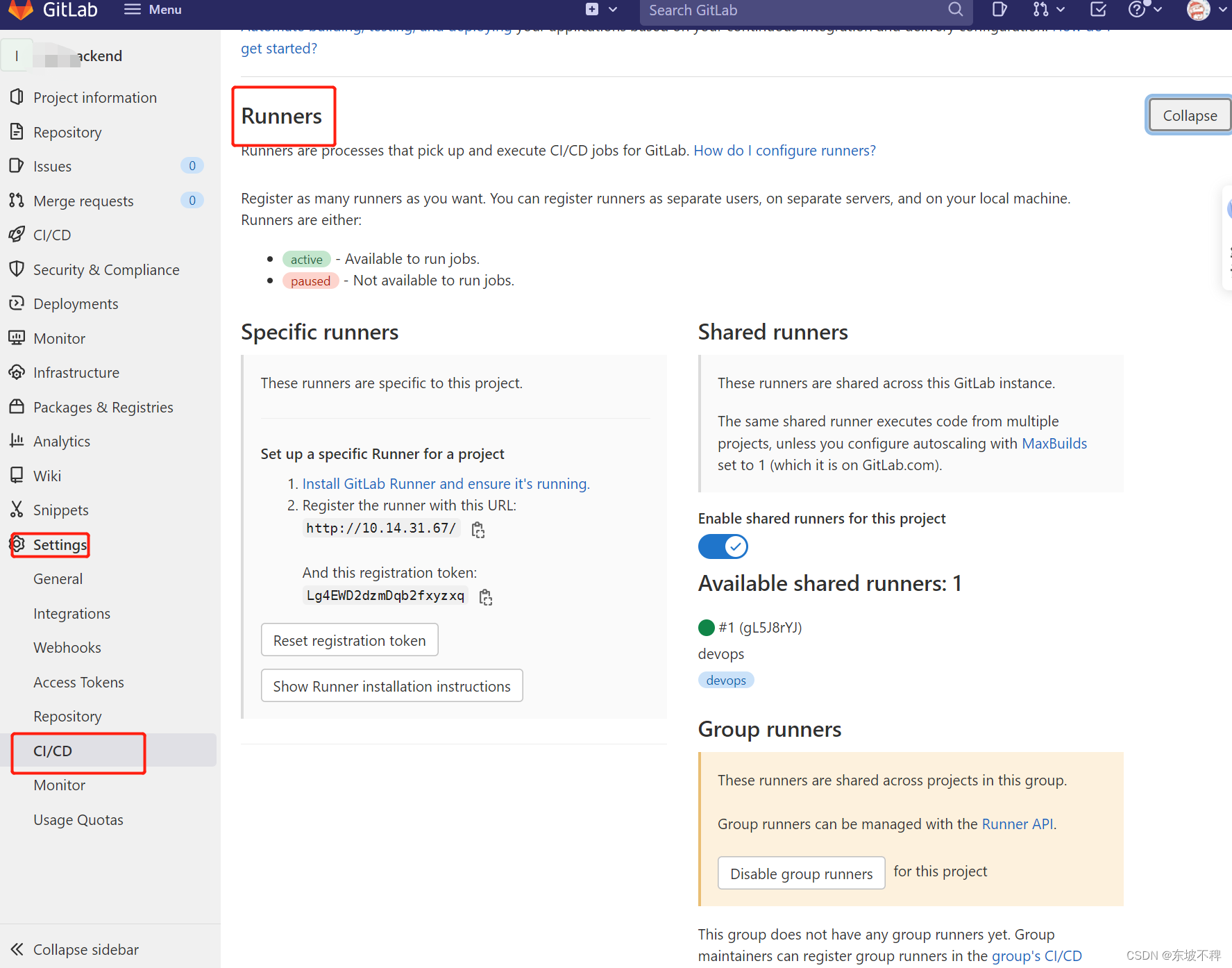Open Integrations settings
This screenshot has width=1232, height=968.
click(x=72, y=614)
